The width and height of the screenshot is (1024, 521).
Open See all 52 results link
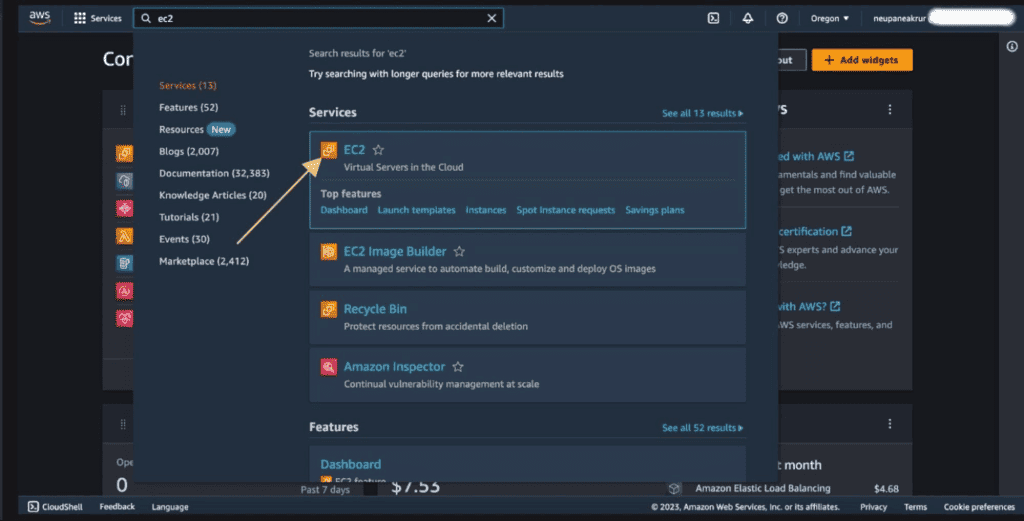[703, 428]
